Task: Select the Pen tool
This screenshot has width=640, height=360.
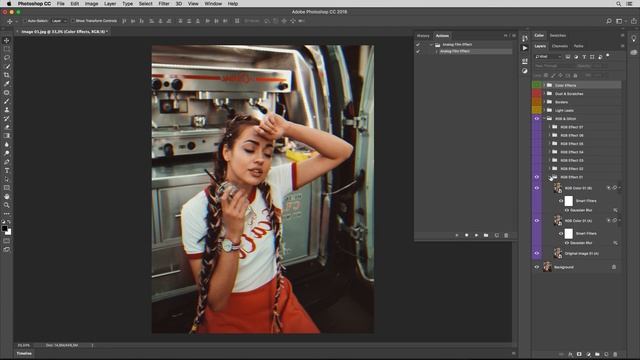Action: 7,162
